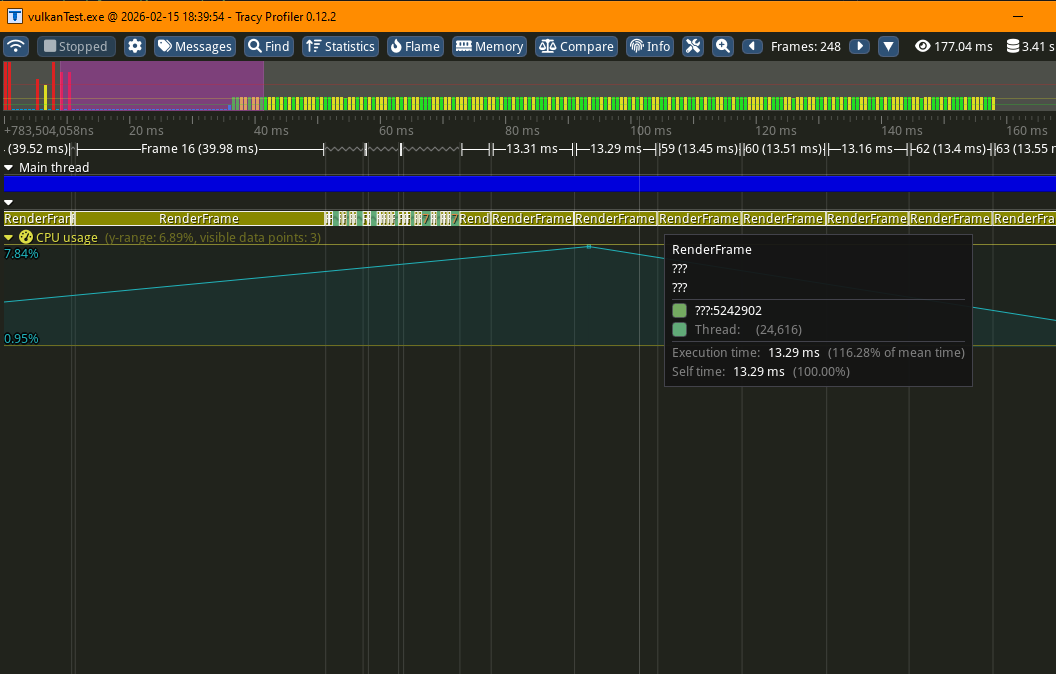Collapse the CPU usage plot
The height and width of the screenshot is (674, 1056).
[9, 238]
